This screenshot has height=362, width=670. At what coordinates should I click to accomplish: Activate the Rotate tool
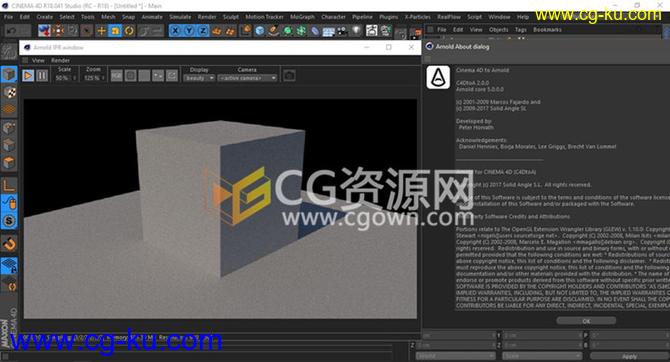pos(129,30)
